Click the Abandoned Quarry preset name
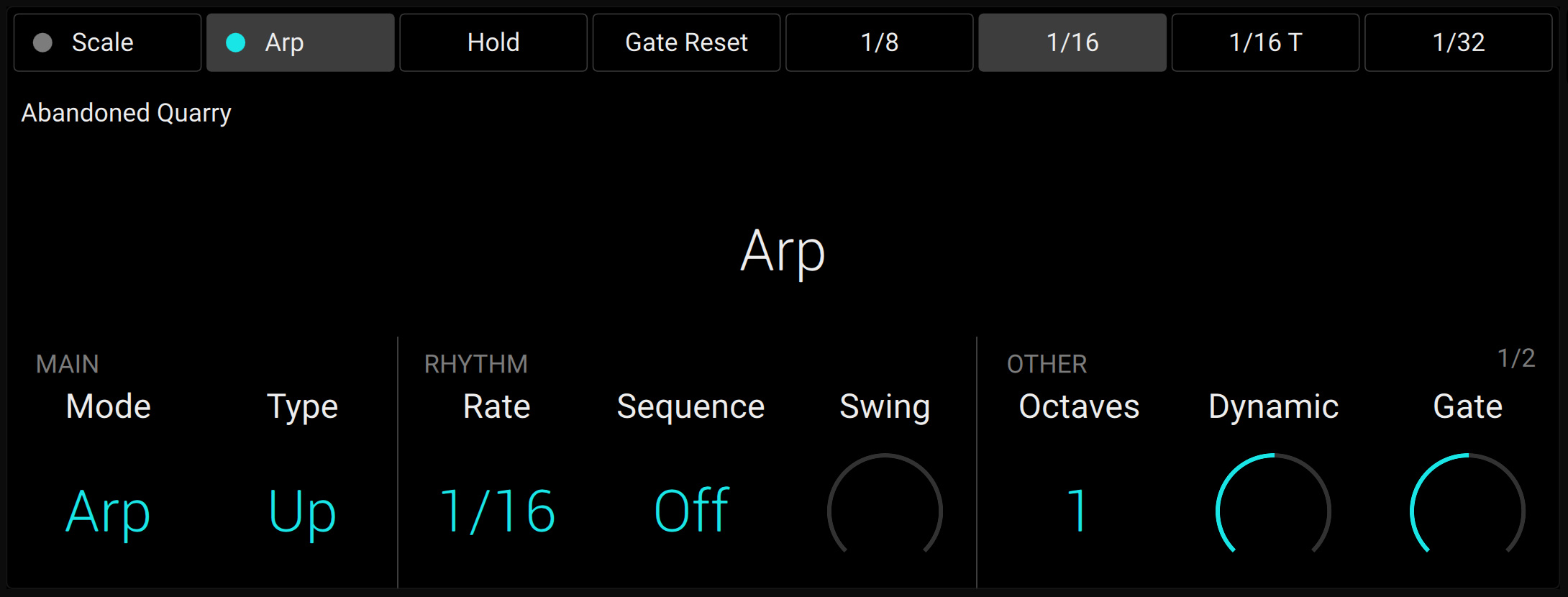This screenshot has width=1568, height=597. [126, 112]
